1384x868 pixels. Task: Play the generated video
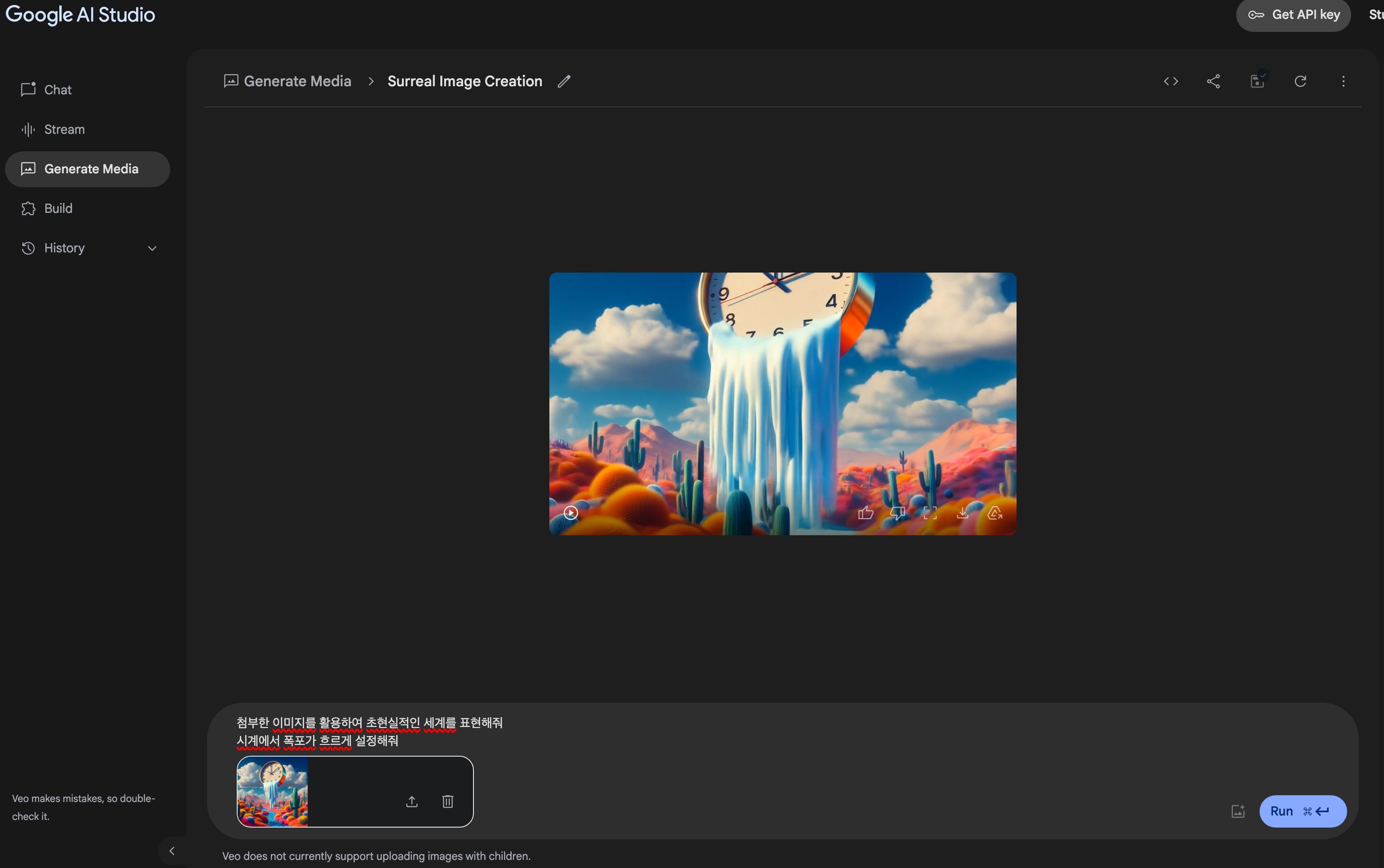(571, 513)
